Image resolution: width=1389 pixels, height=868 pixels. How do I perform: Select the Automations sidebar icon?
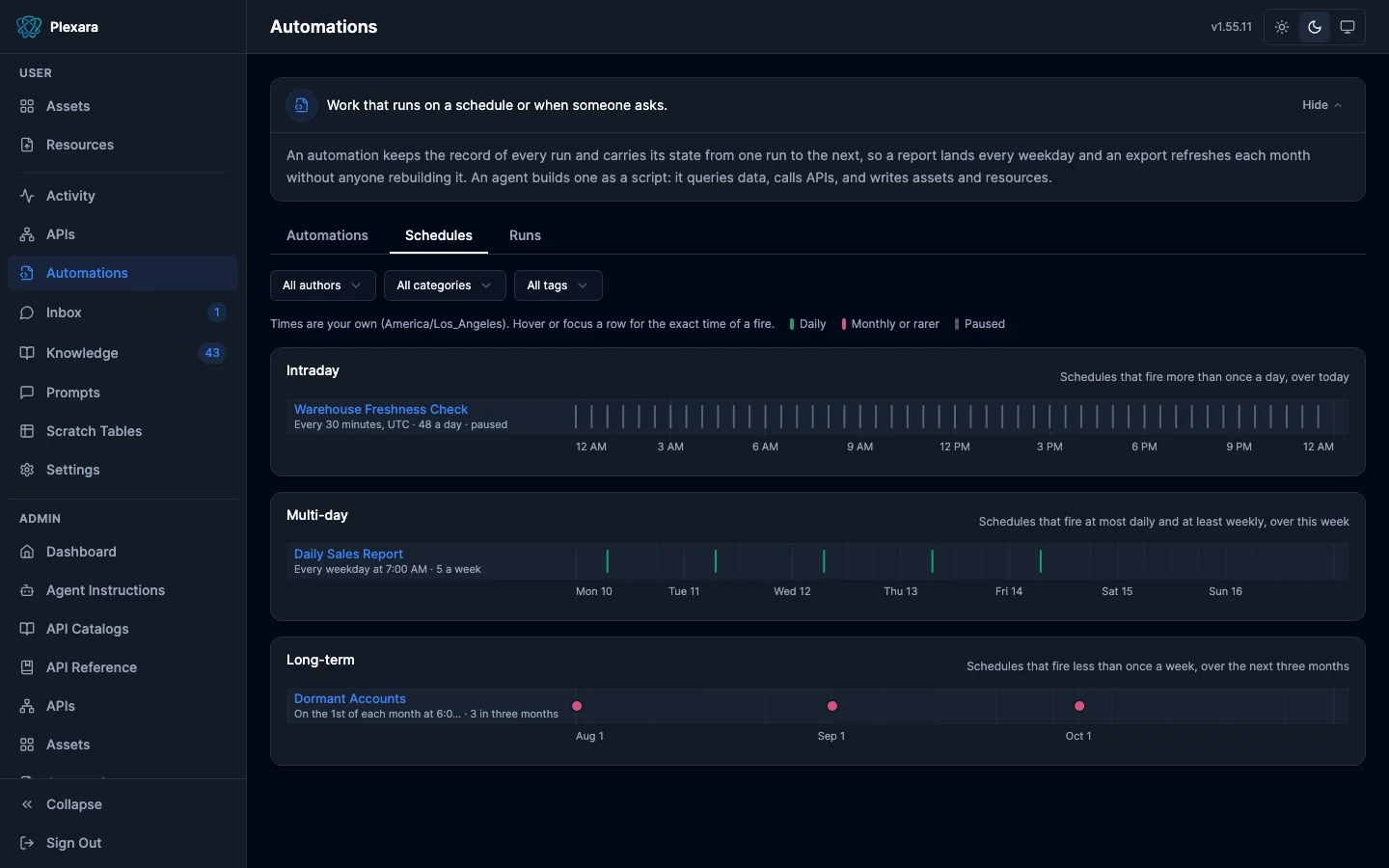pos(27,273)
